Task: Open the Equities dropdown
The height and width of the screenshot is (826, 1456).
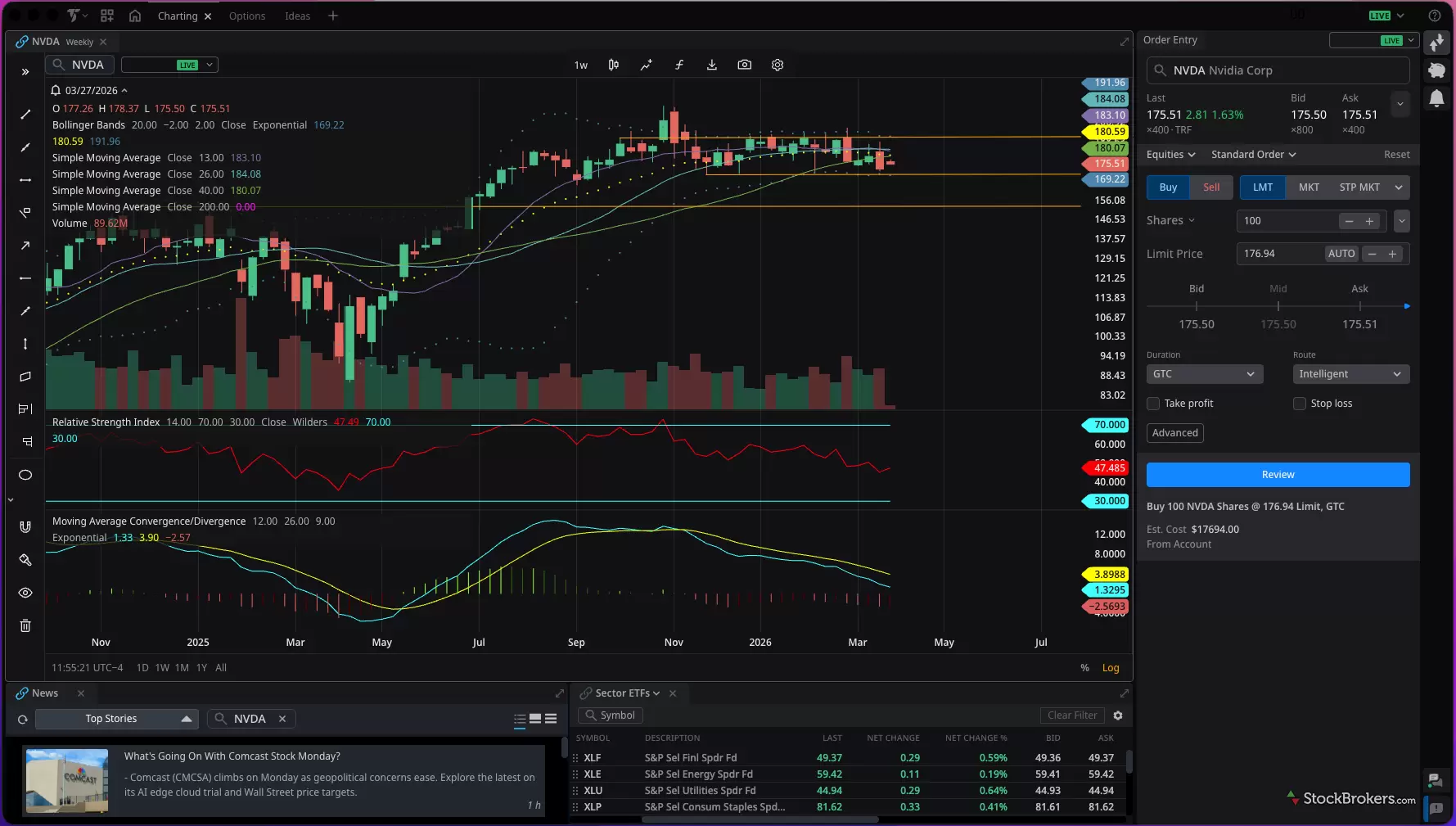Action: click(x=1170, y=155)
